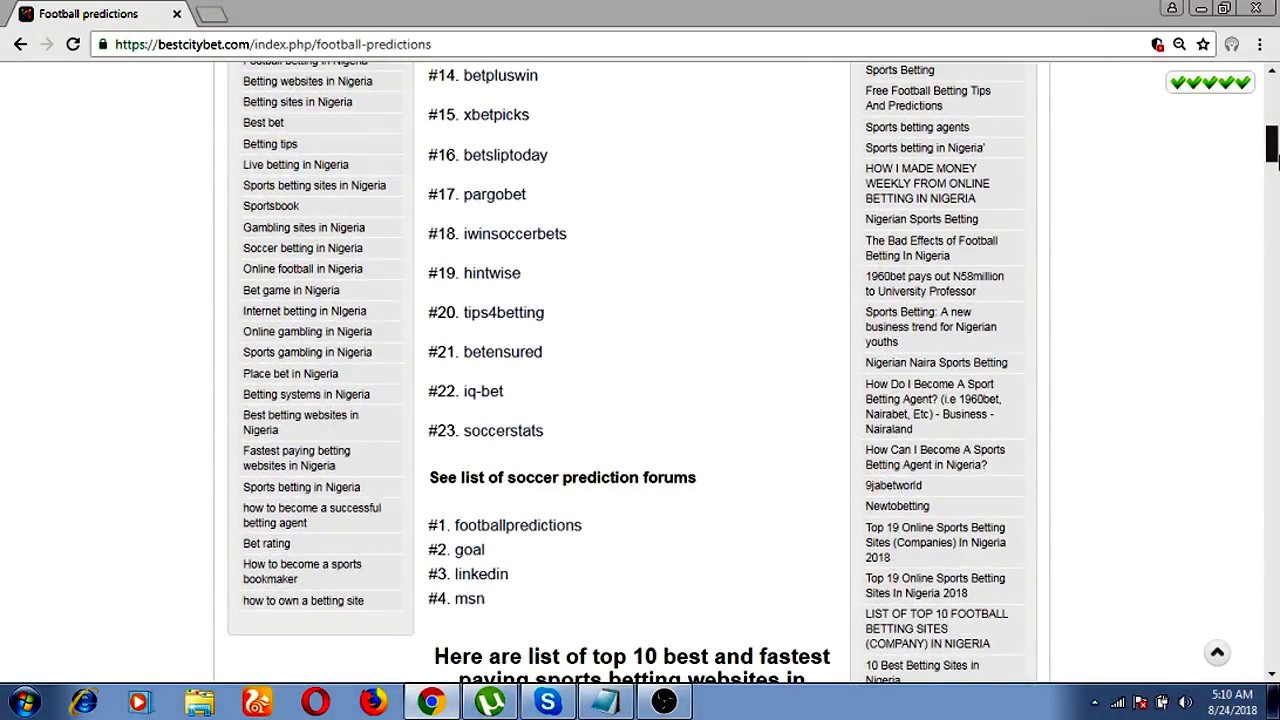Launch Opera from the taskbar
Image resolution: width=1280 pixels, height=720 pixels.
click(315, 702)
